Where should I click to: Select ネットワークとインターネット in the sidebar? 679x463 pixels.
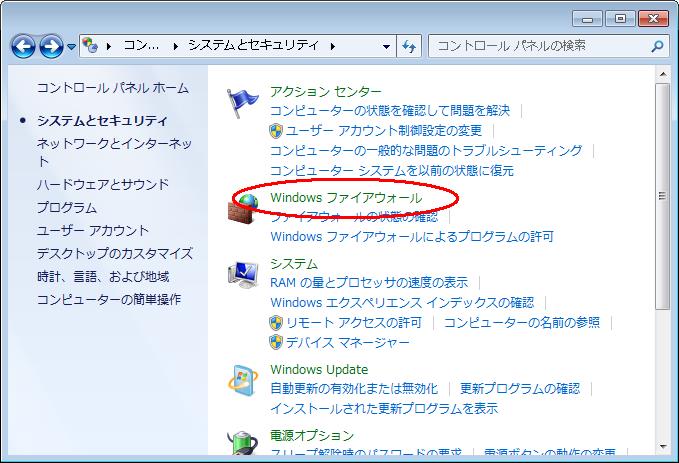[114, 144]
